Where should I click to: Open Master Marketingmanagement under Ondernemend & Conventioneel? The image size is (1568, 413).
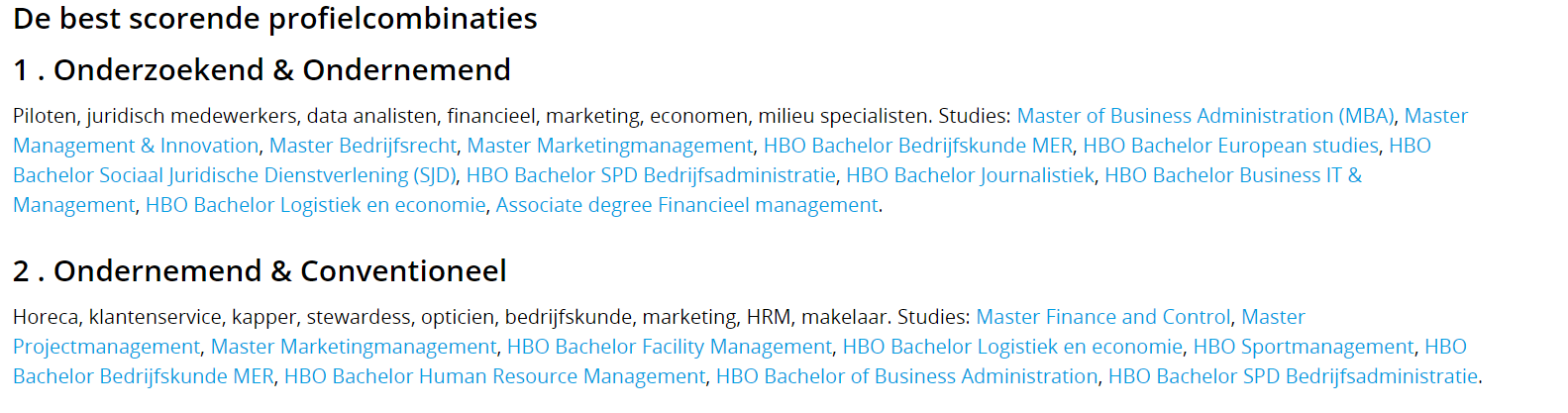point(354,347)
